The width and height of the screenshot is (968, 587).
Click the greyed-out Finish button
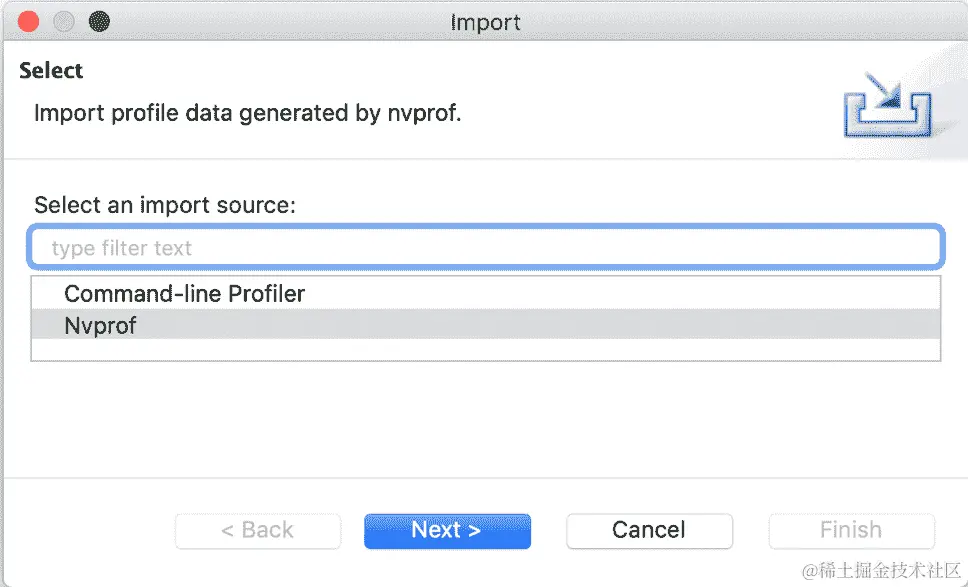tap(851, 530)
